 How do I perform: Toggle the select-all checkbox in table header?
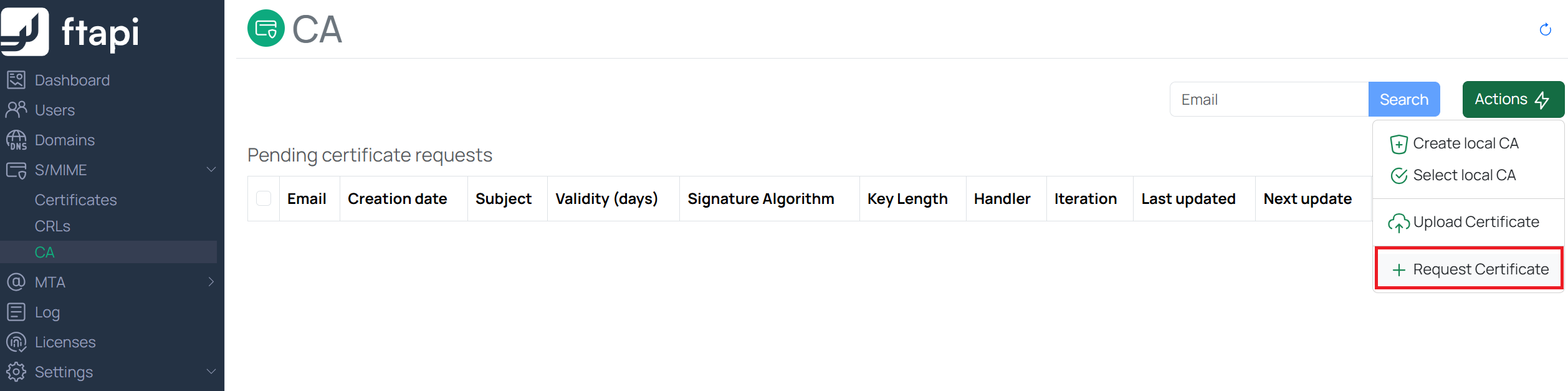(264, 198)
